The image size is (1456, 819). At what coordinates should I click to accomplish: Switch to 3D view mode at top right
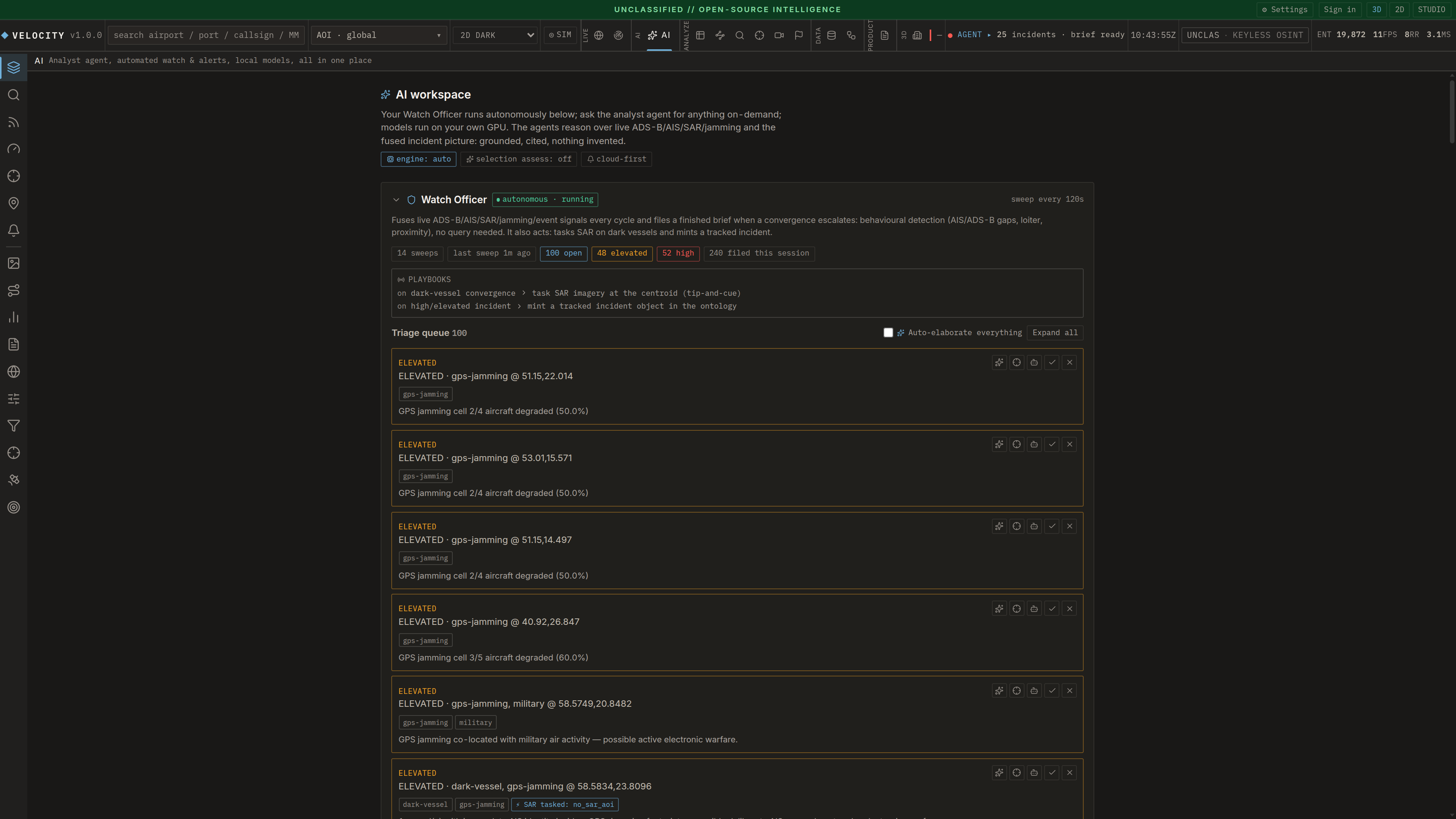click(1377, 9)
